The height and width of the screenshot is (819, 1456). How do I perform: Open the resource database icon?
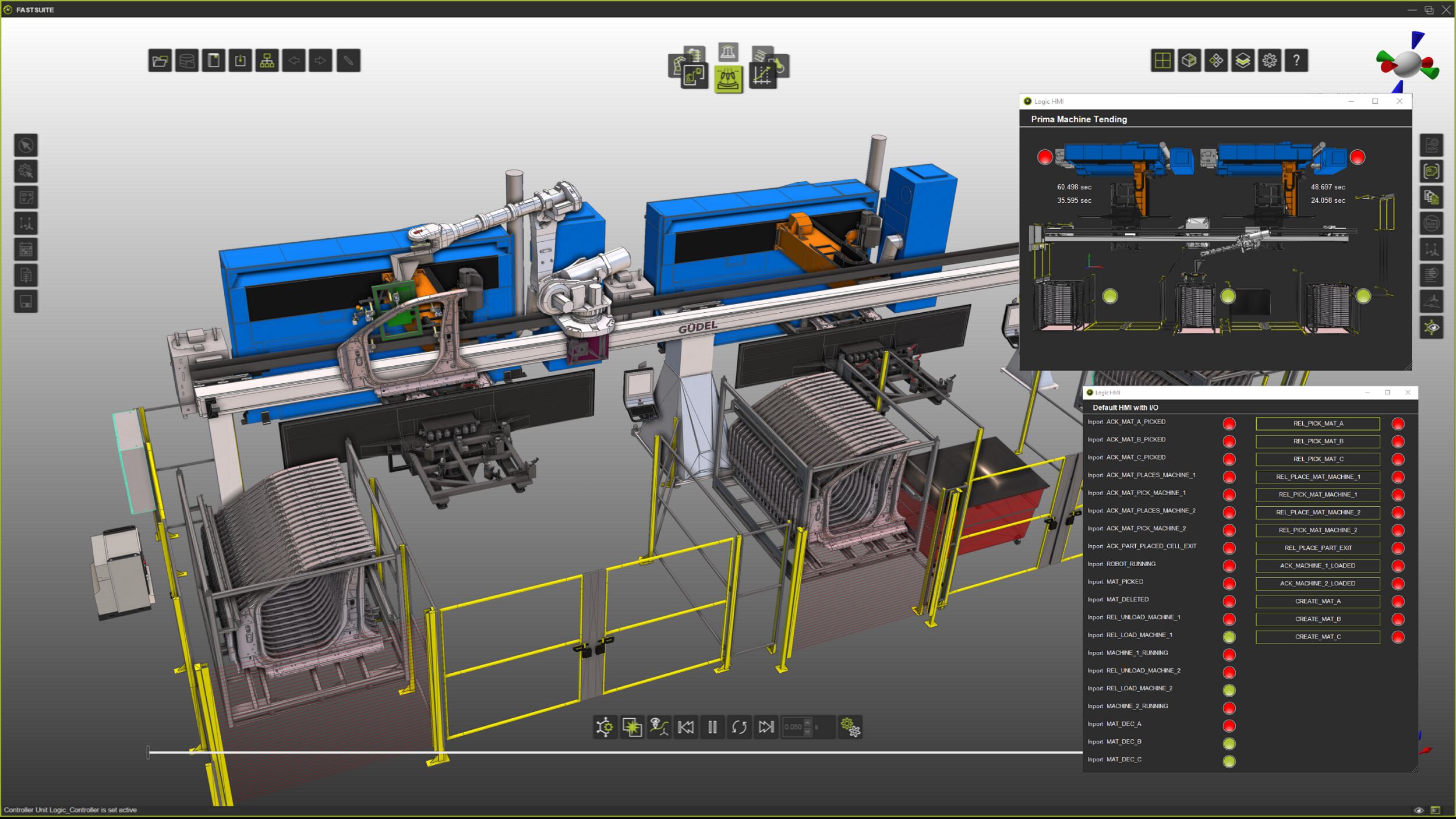pyautogui.click(x=186, y=60)
